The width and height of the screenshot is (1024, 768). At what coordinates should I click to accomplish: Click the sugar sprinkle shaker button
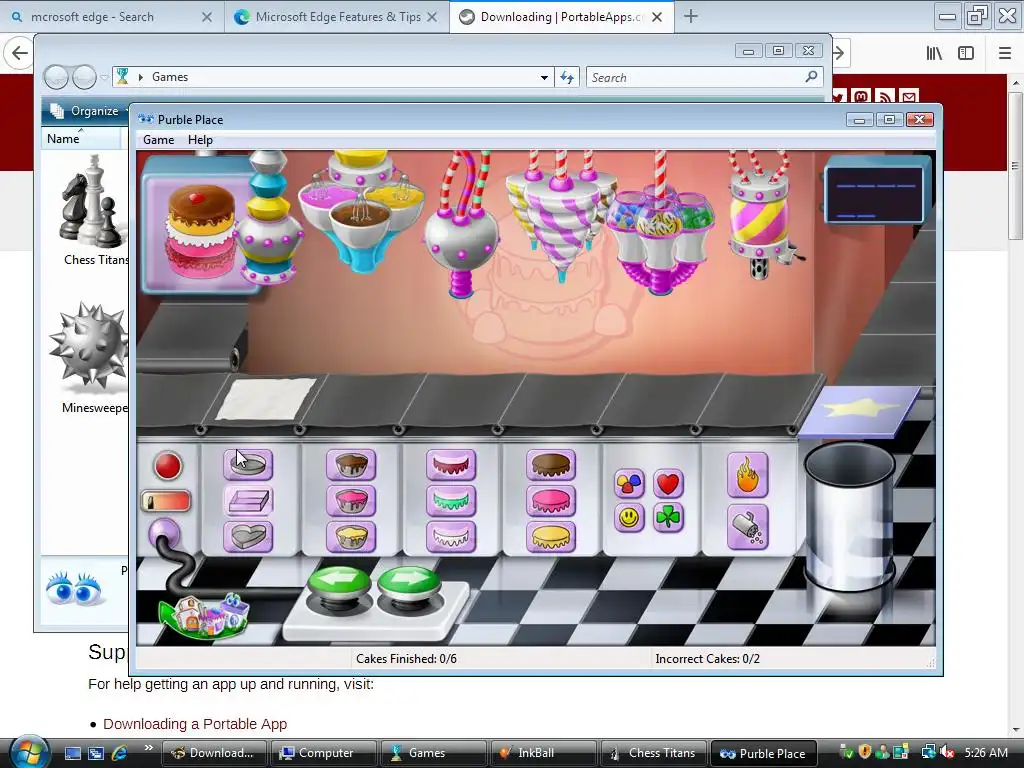[747, 528]
